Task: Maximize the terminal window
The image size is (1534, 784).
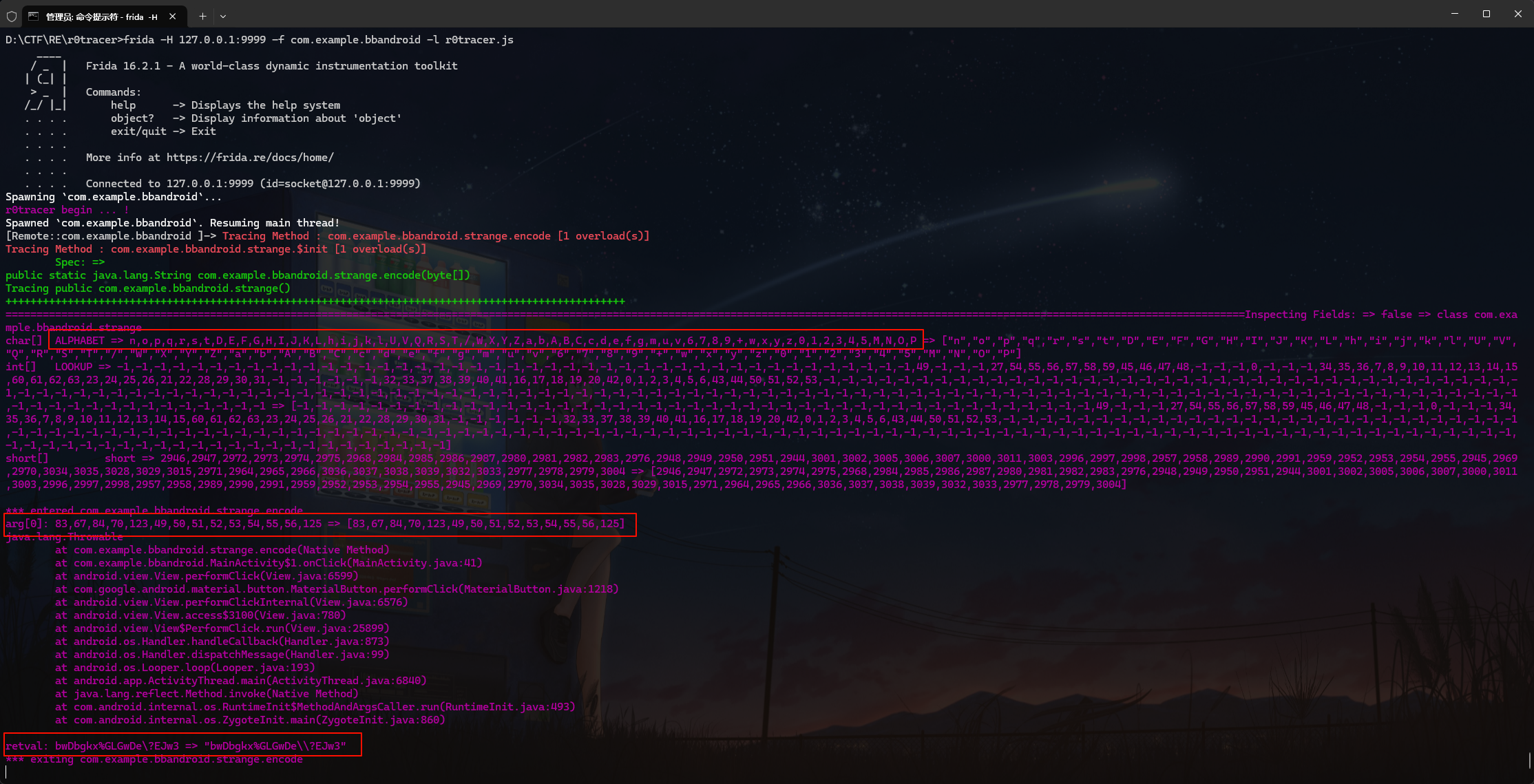Action: click(1486, 14)
